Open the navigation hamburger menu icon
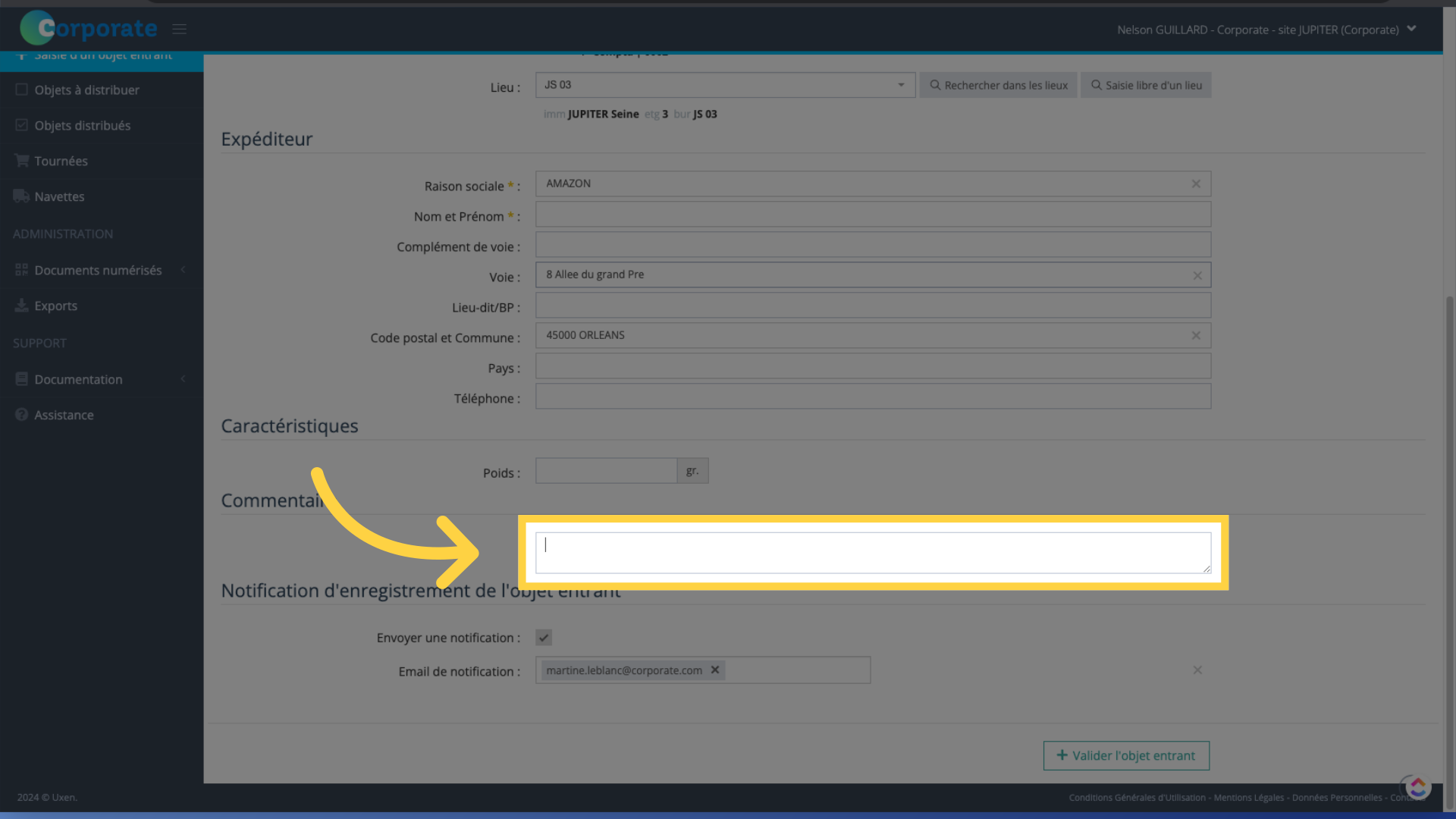Image resolution: width=1456 pixels, height=819 pixels. tap(180, 29)
